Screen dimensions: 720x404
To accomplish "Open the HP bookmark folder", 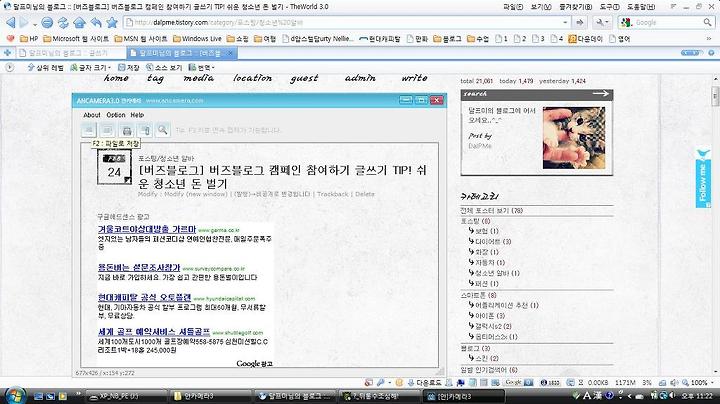I will coord(29,39).
